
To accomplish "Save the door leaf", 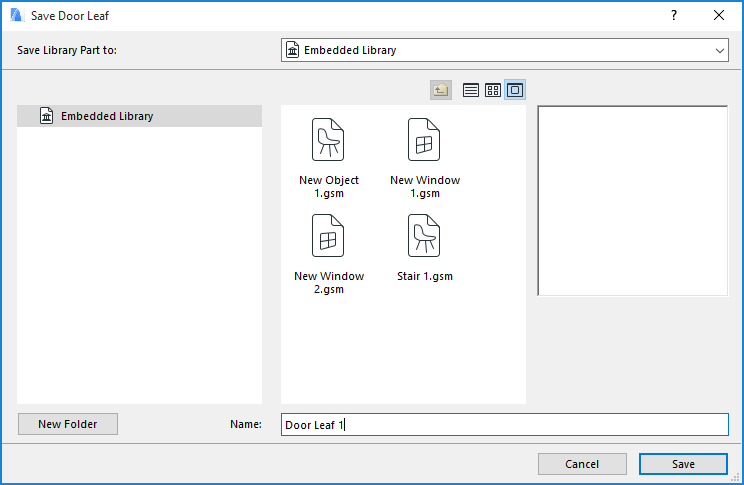I will [683, 464].
